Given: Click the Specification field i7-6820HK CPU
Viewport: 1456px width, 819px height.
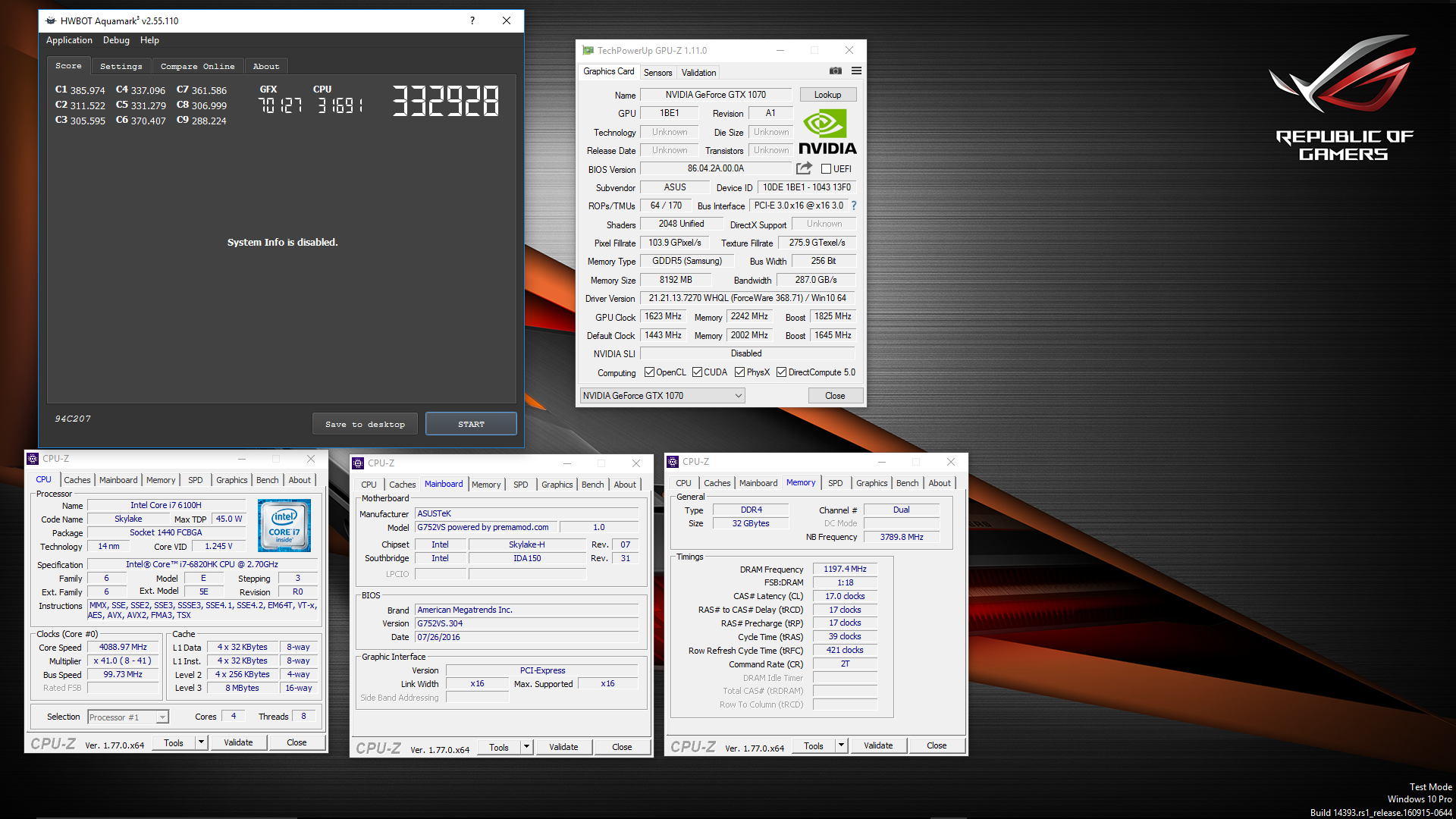Looking at the screenshot, I should tap(202, 564).
